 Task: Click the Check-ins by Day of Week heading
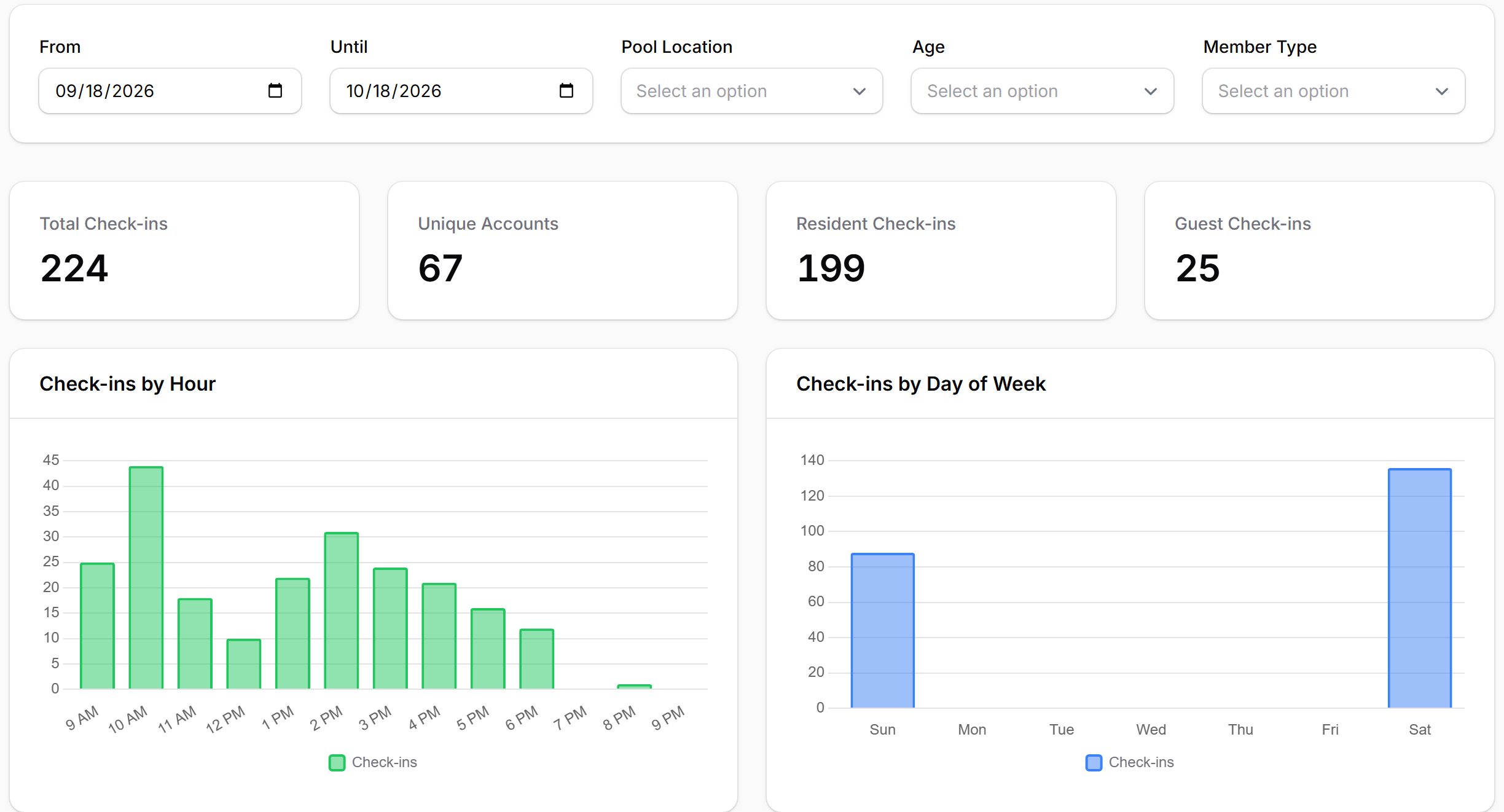(921, 384)
